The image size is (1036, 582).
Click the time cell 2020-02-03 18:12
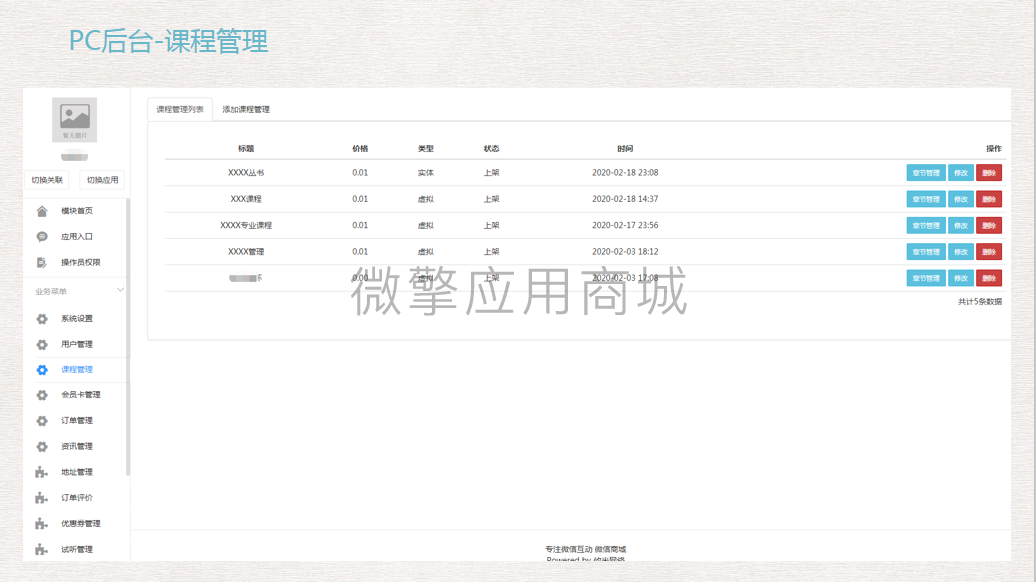(625, 252)
